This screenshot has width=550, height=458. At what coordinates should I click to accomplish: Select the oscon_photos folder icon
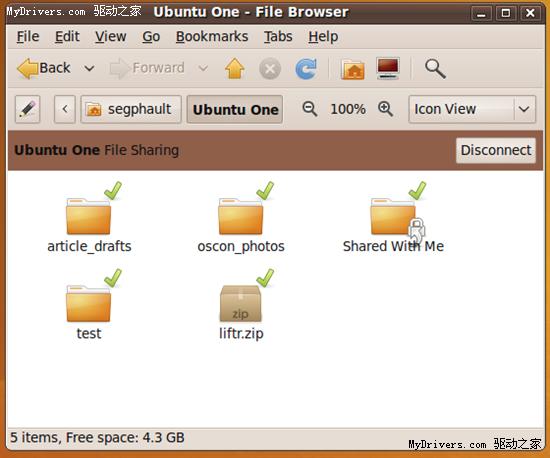coord(241,216)
